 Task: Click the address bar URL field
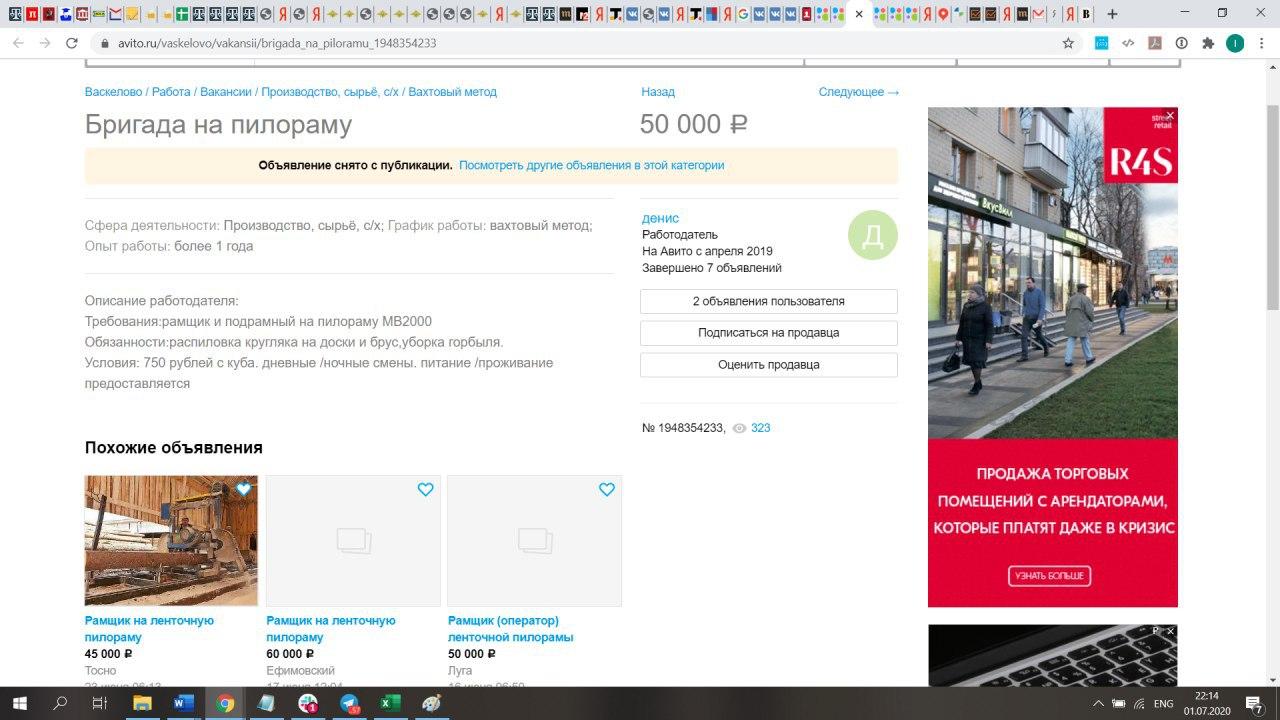pos(500,43)
